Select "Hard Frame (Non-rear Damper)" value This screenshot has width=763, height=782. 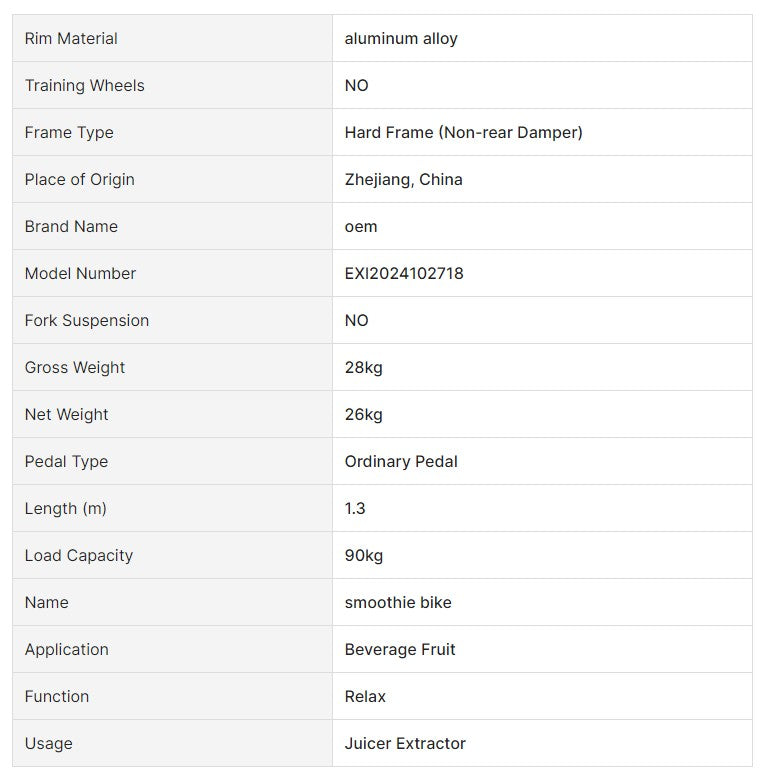pos(463,133)
